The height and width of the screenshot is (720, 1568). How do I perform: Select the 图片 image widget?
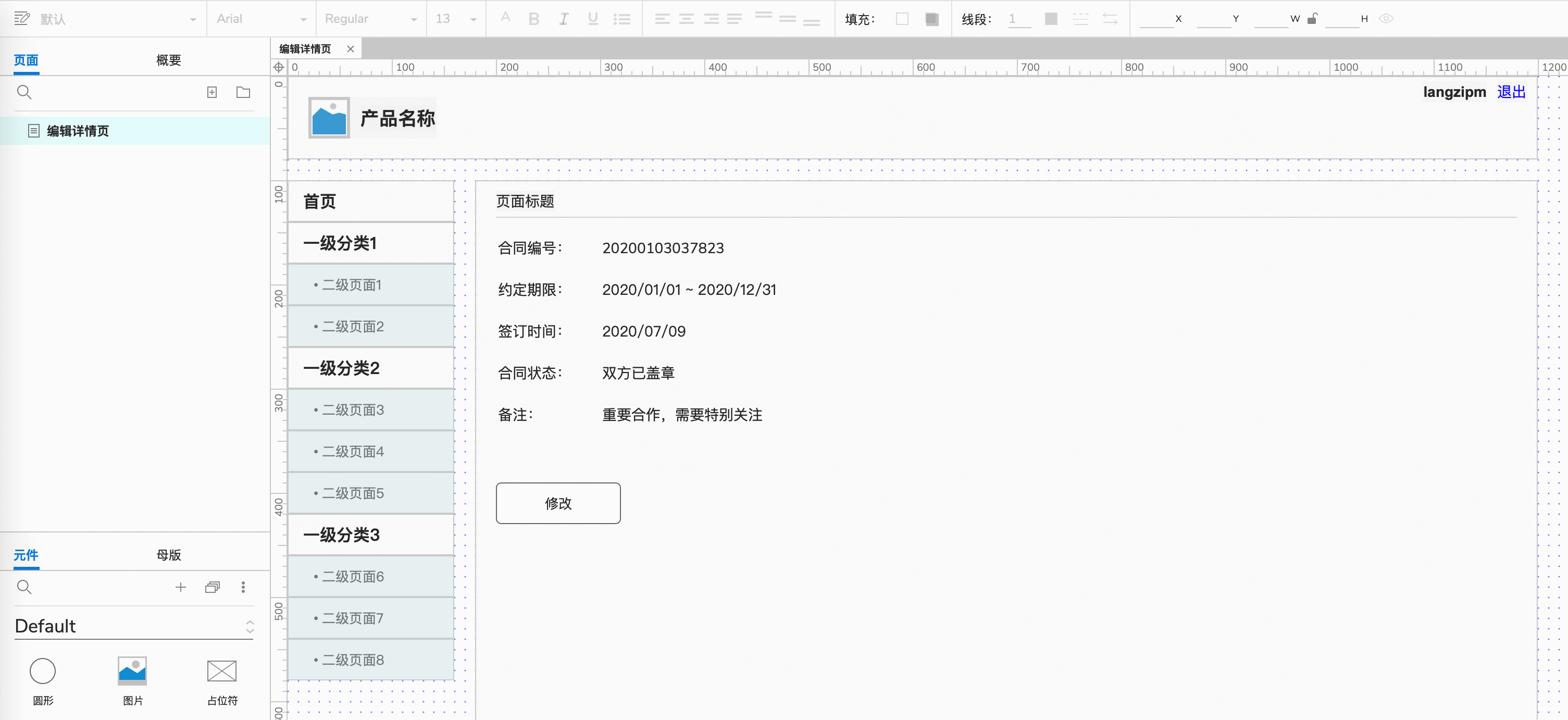132,681
